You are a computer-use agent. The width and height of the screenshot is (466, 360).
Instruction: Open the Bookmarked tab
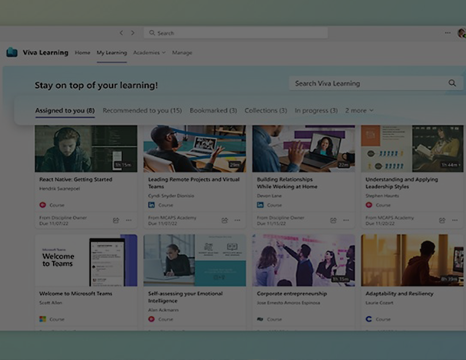pyautogui.click(x=213, y=110)
